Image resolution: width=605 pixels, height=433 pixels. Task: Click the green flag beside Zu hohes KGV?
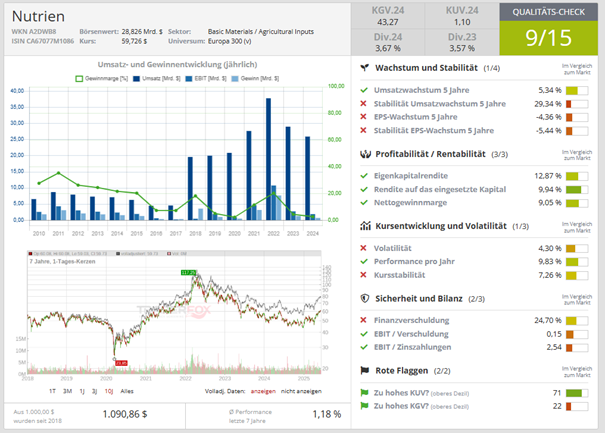(x=364, y=406)
